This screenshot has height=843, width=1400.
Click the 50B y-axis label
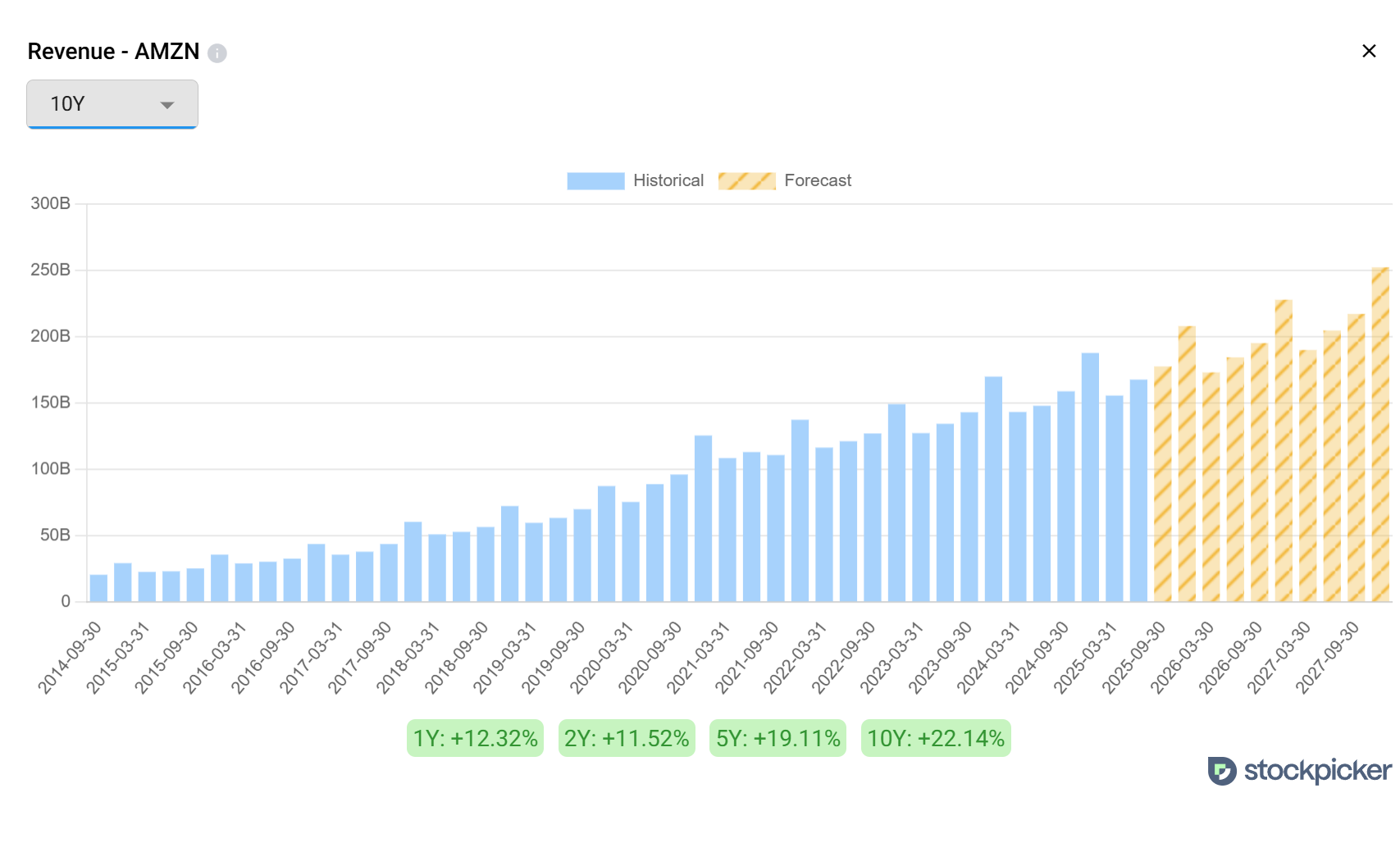(x=55, y=535)
